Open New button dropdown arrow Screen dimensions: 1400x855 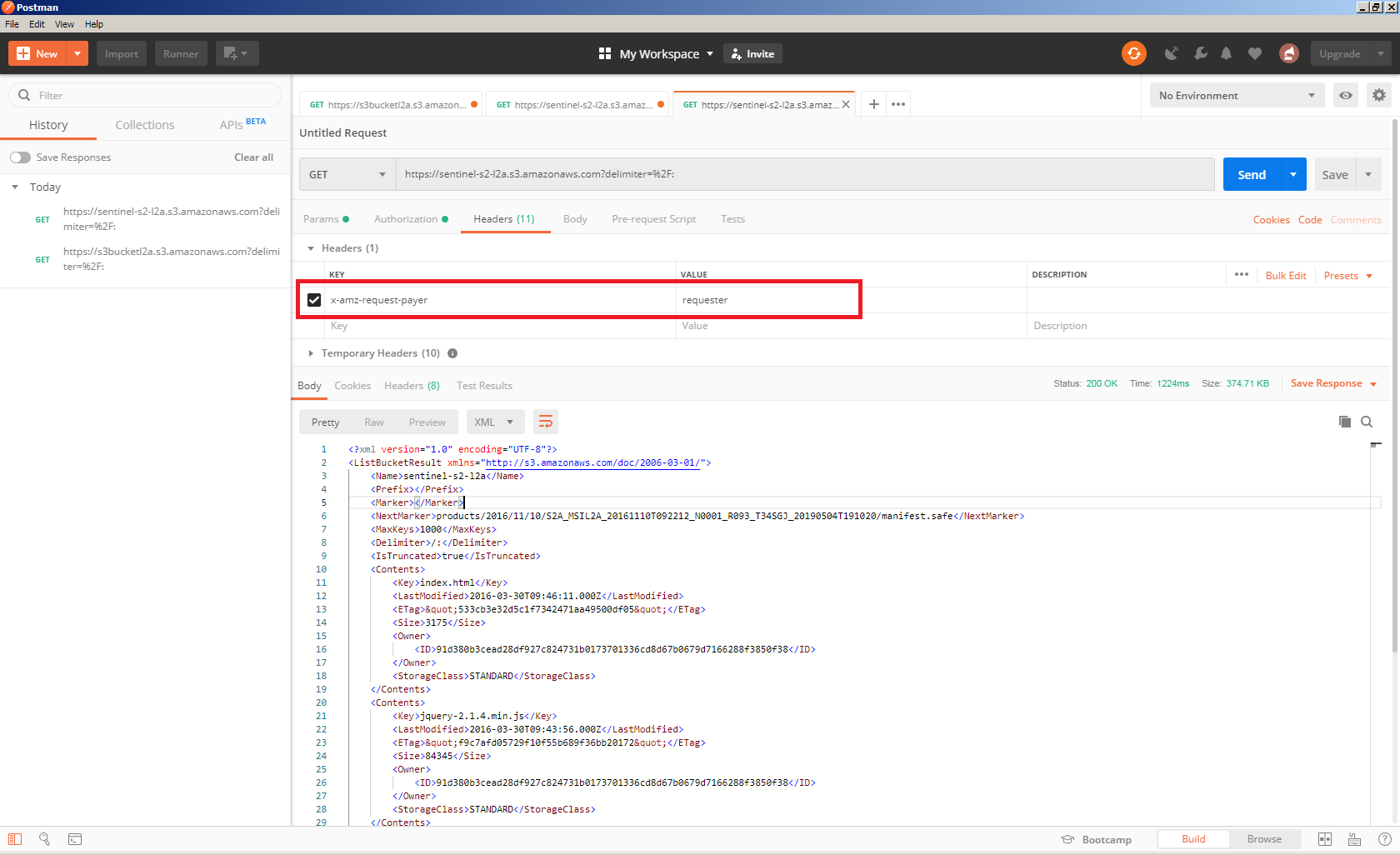[77, 53]
